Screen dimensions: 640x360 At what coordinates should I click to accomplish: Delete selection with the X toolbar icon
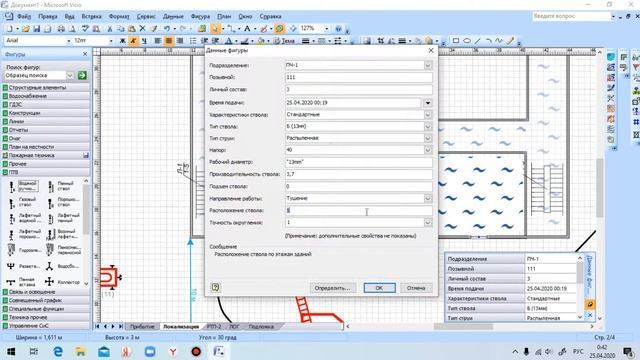click(142, 29)
